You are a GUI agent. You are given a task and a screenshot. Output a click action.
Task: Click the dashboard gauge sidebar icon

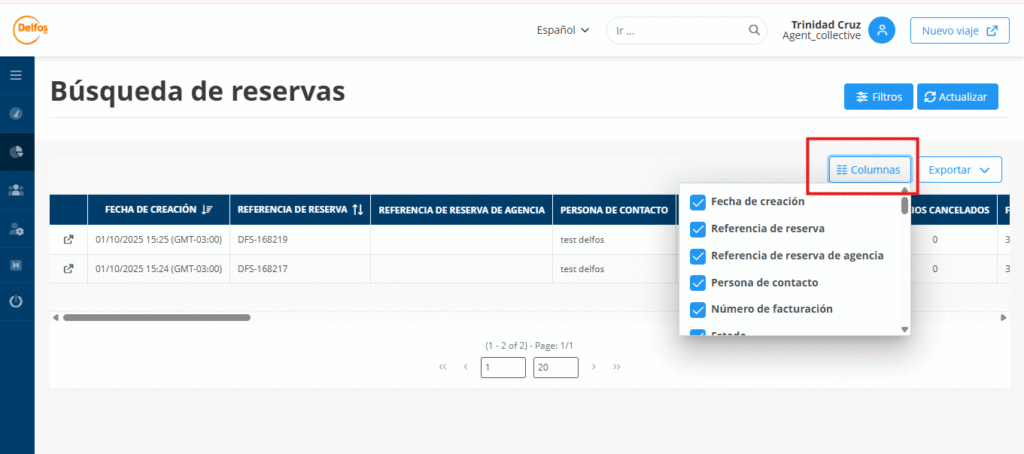coord(16,113)
